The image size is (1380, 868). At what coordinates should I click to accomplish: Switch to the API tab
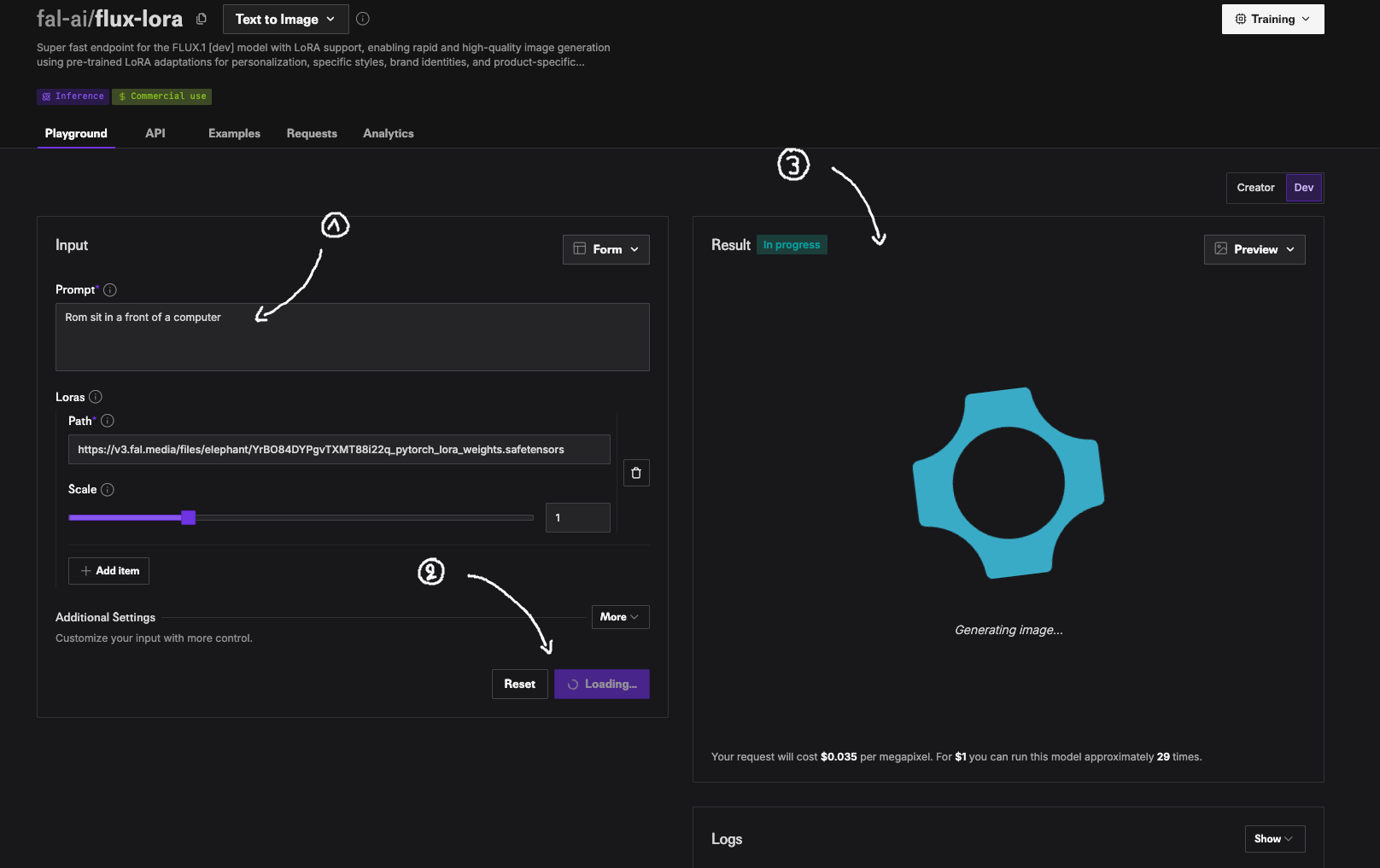tap(155, 133)
